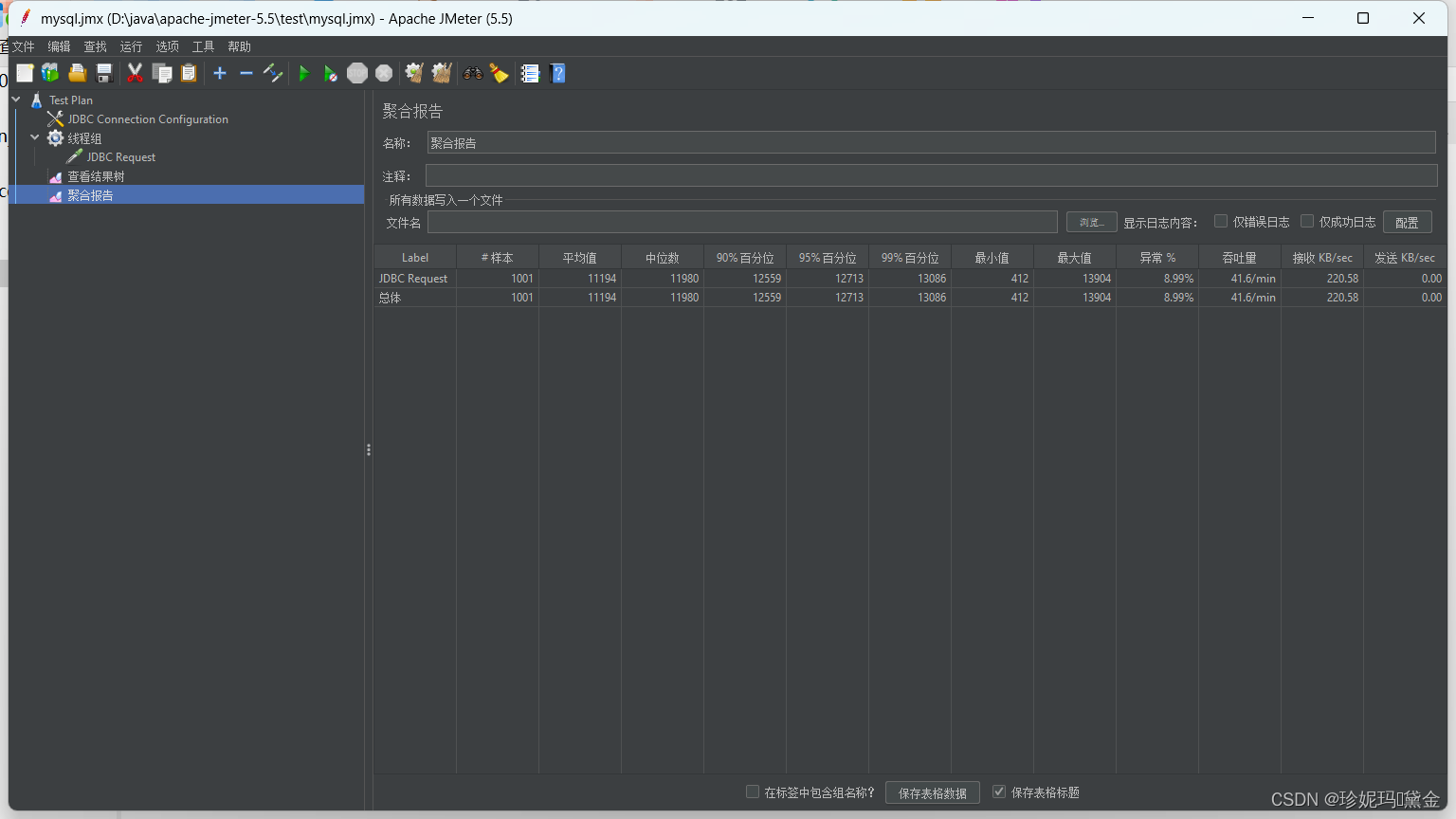This screenshot has height=819, width=1456.
Task: Click the JDBC Request pipette icon
Action: [74, 156]
